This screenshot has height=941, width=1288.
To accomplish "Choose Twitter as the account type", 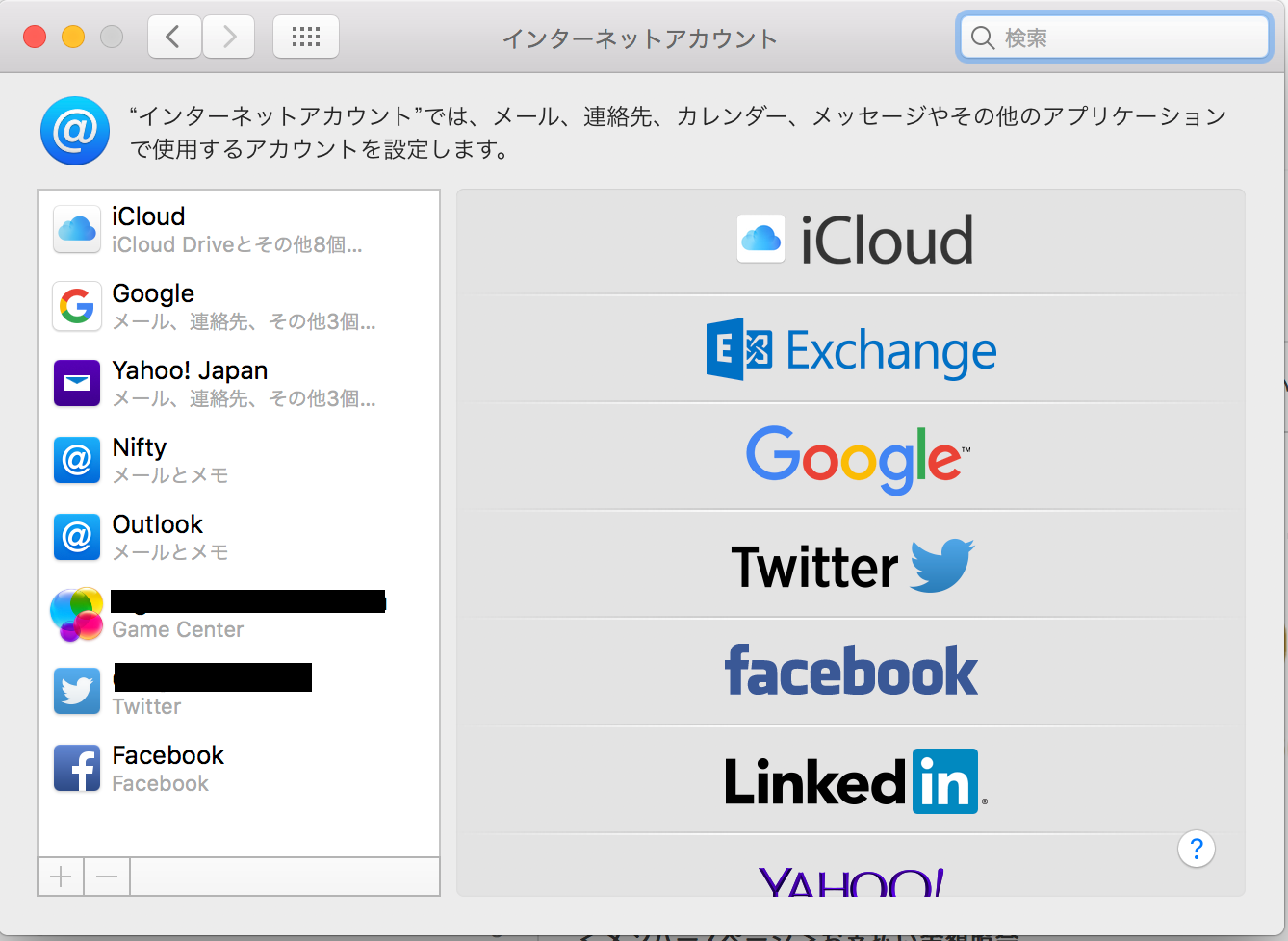I will 851,565.
